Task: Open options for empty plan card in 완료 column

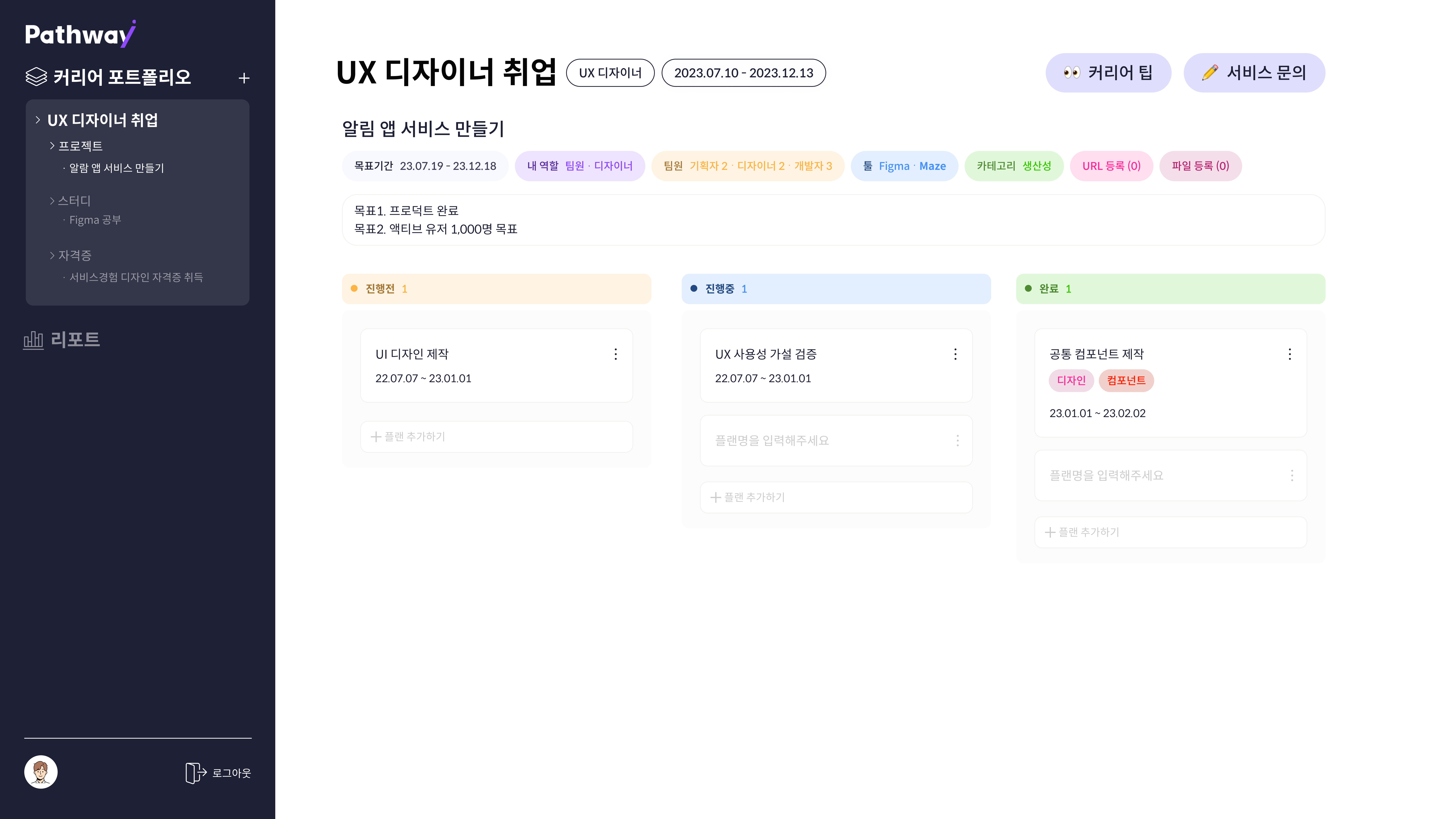Action: (x=1292, y=475)
